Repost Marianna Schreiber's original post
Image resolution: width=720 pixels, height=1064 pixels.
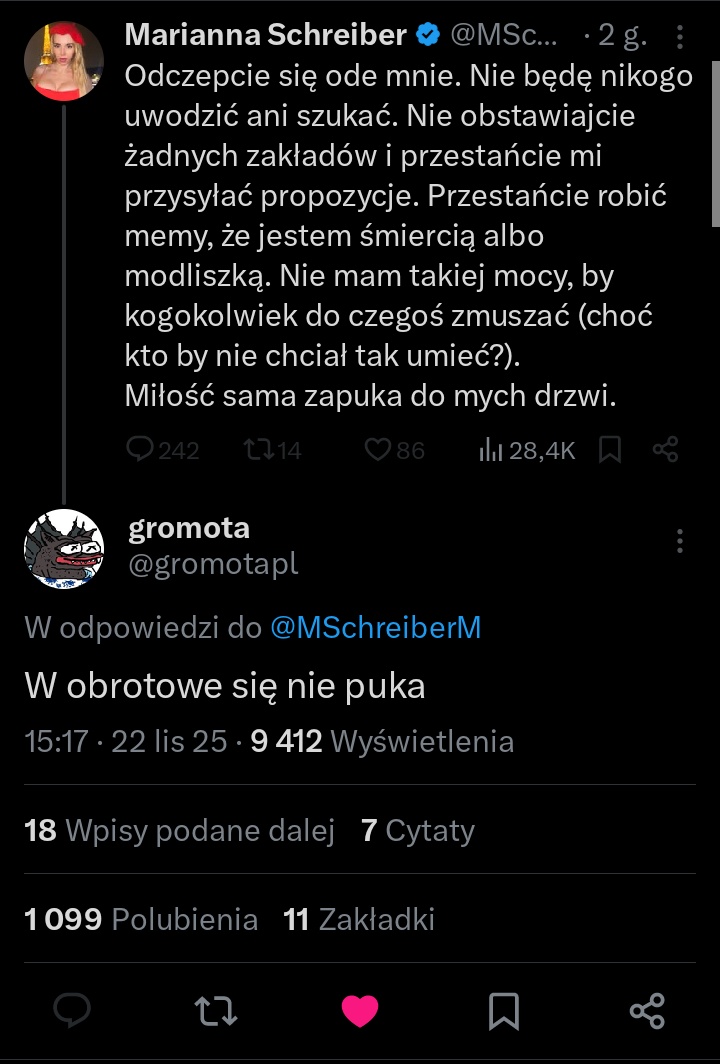[x=258, y=450]
